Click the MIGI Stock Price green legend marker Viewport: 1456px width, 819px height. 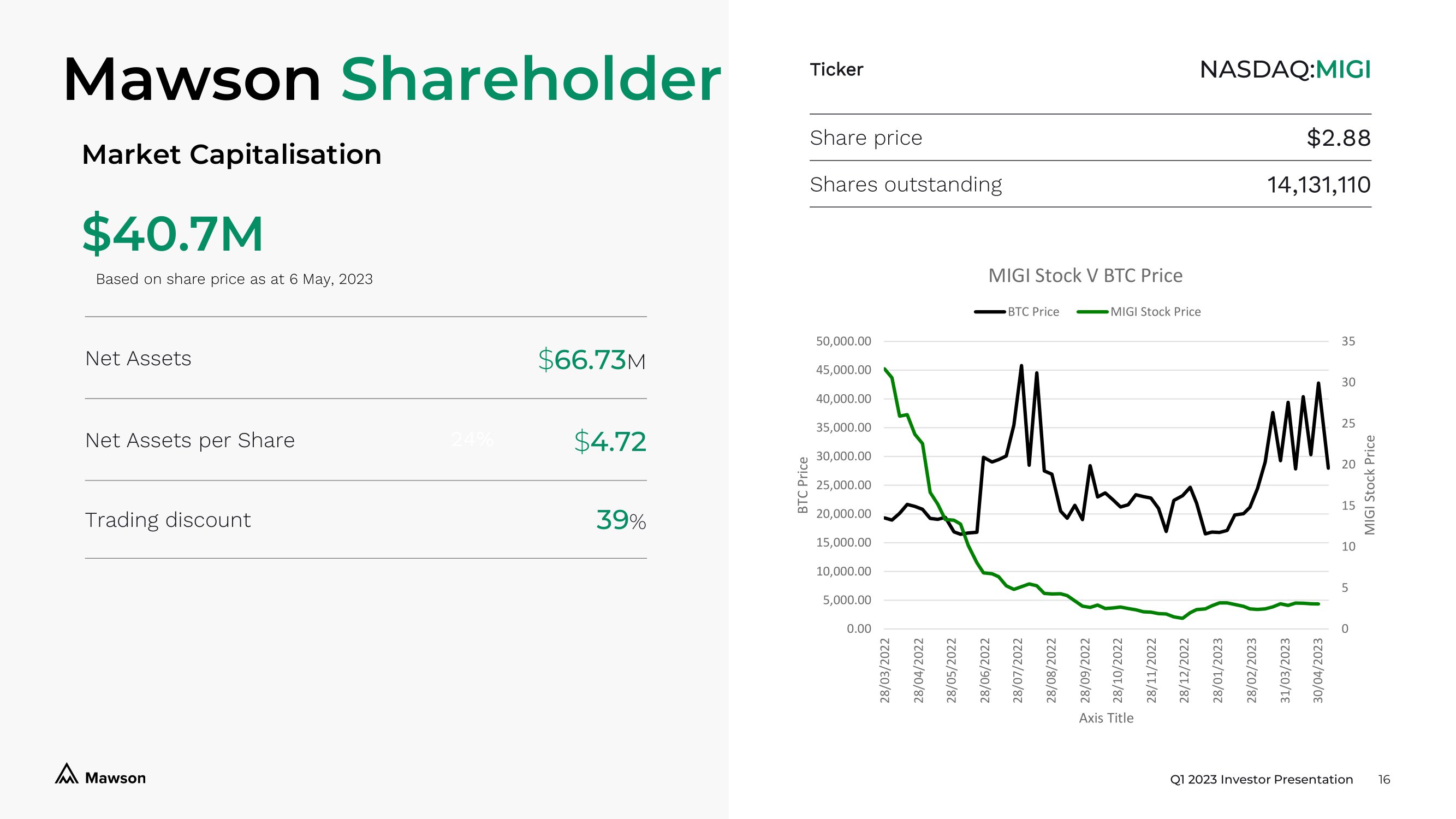coord(1092,312)
